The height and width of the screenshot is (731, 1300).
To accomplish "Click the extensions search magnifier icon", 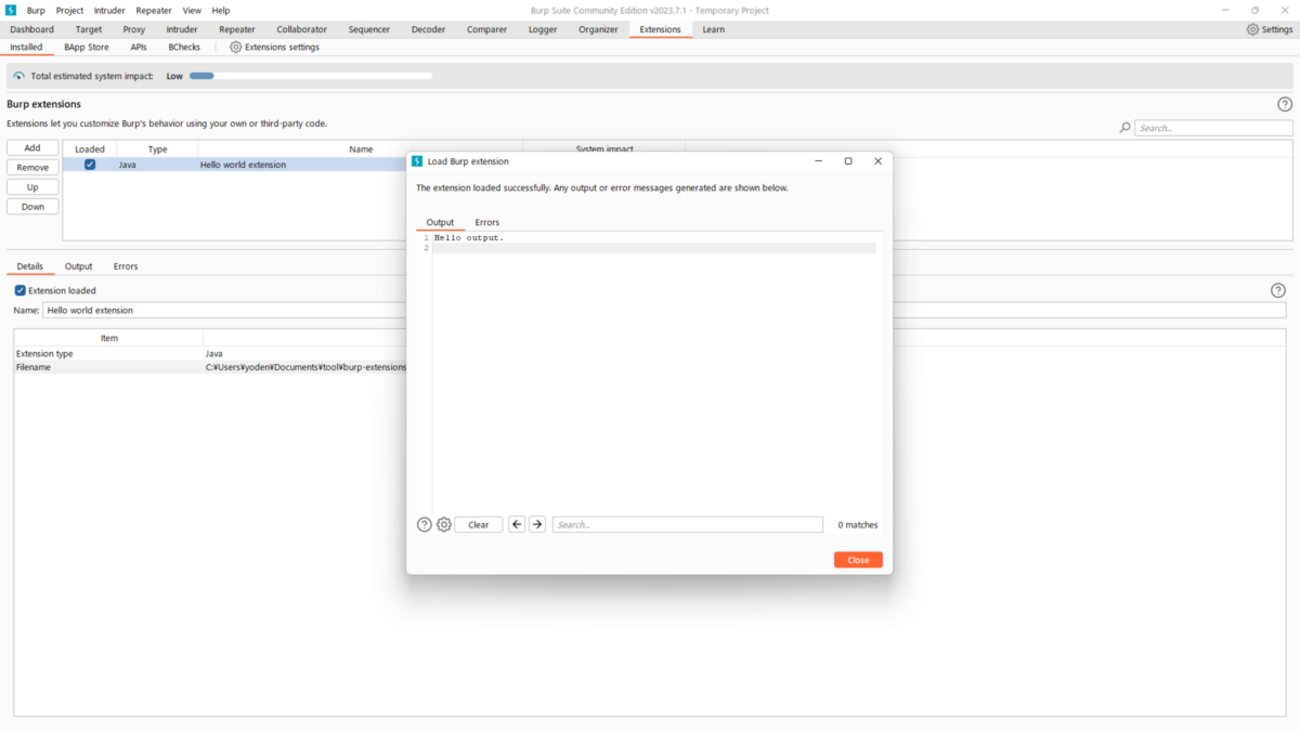I will (1125, 128).
